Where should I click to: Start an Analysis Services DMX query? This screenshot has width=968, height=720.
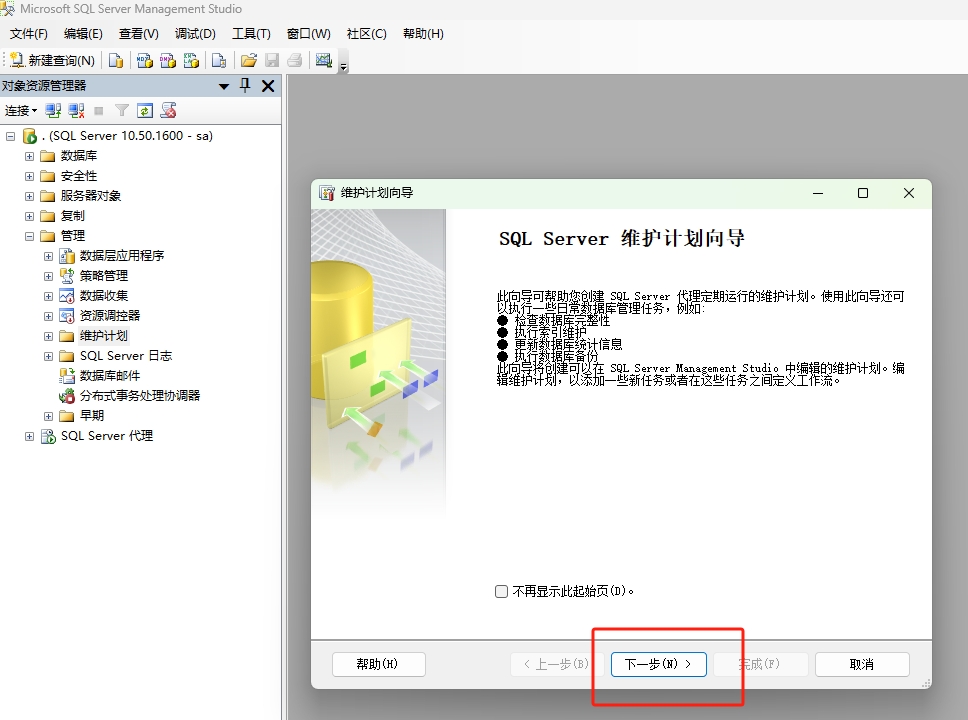click(167, 60)
